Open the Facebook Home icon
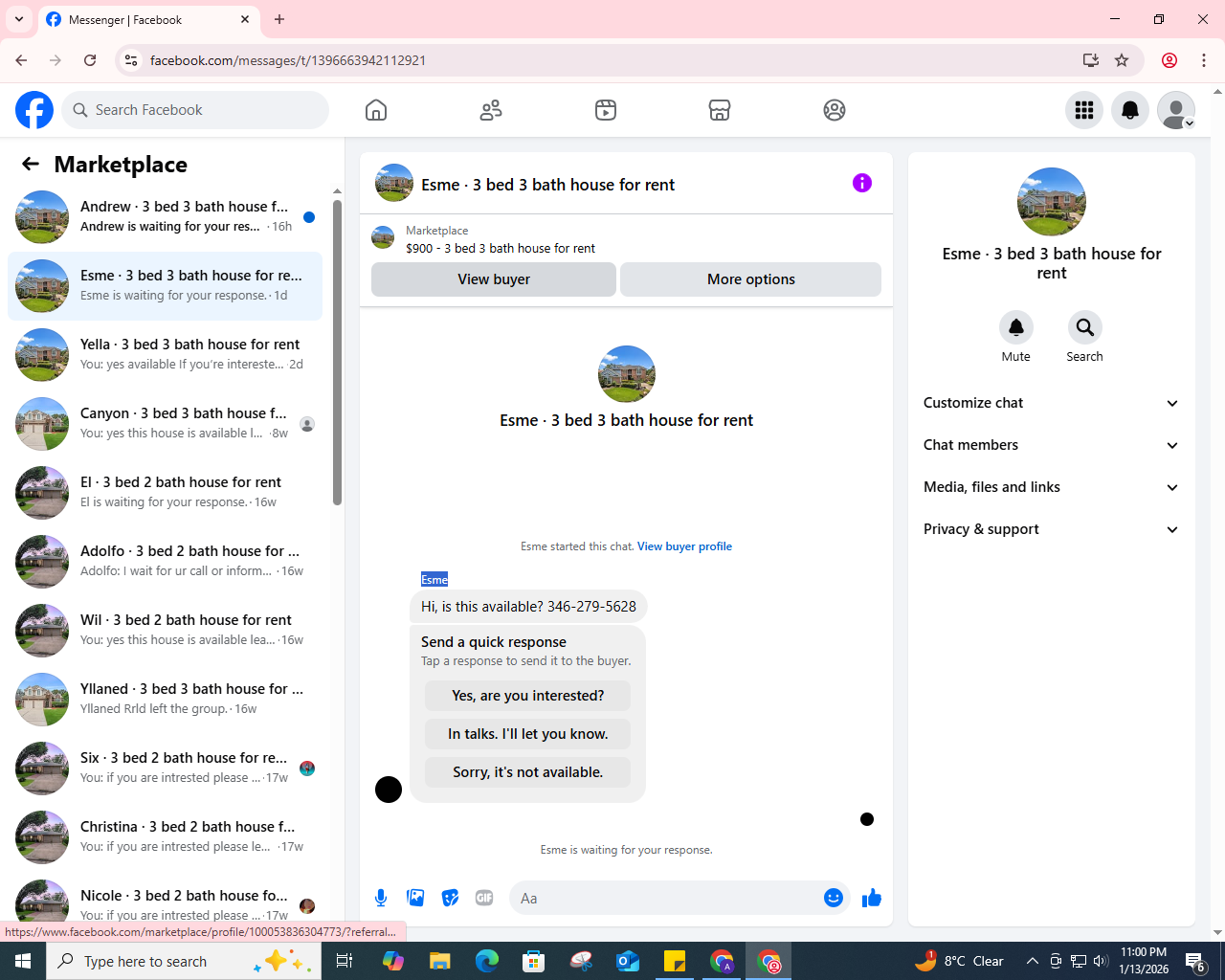The image size is (1225, 980). tap(376, 110)
